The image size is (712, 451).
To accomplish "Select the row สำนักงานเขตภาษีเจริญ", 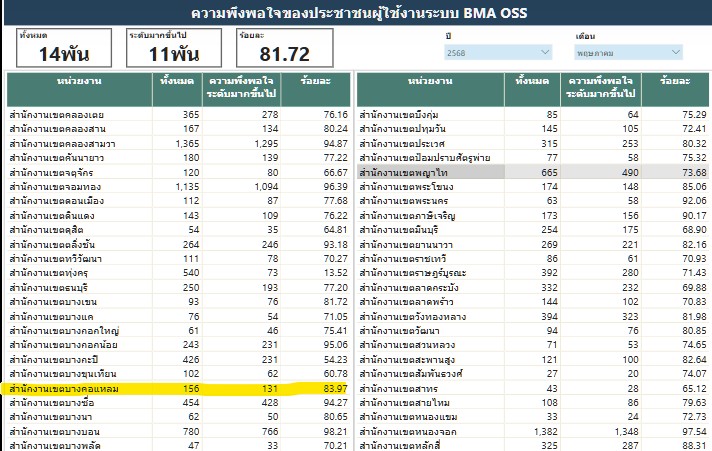I will click(x=533, y=215).
